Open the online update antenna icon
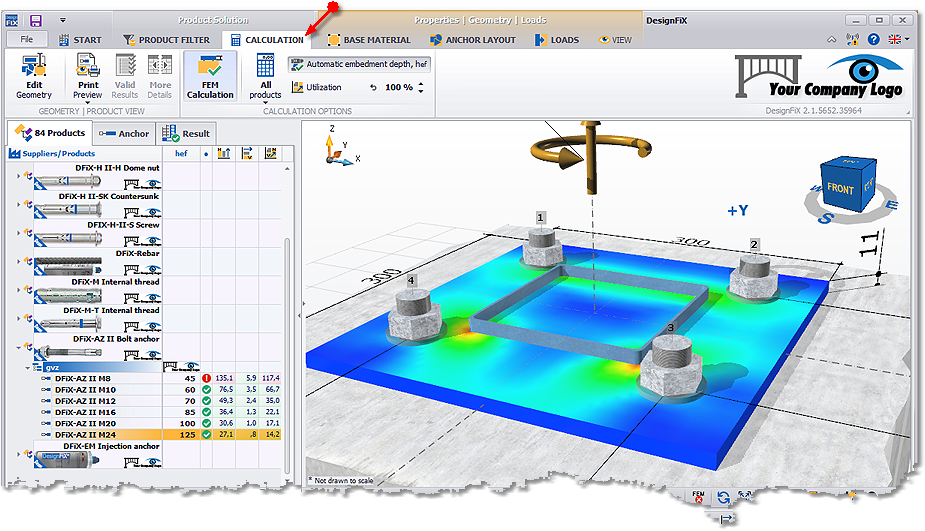This screenshot has height=531, width=925. [852, 40]
